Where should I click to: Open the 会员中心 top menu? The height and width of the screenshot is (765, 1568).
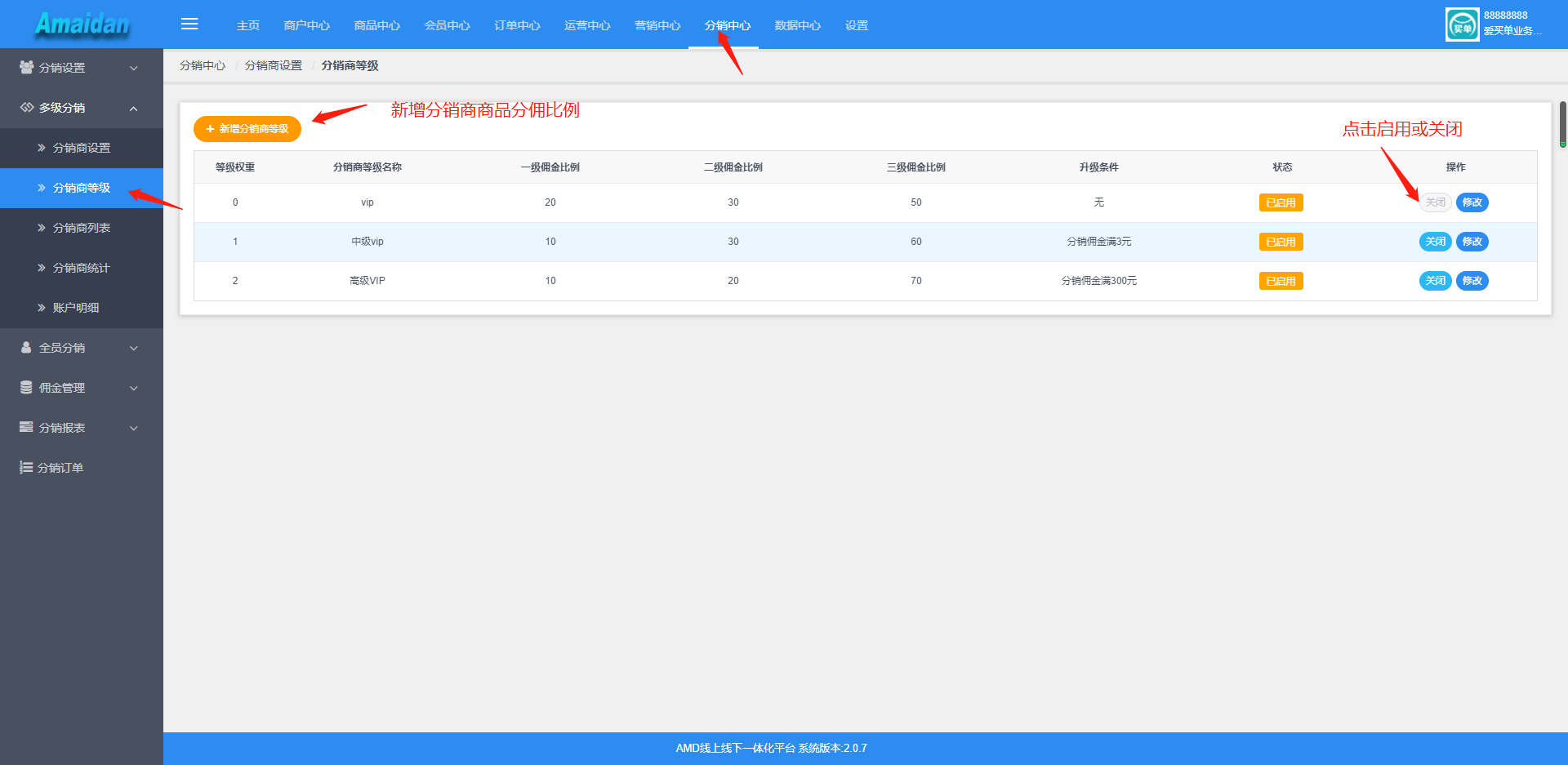(x=448, y=25)
